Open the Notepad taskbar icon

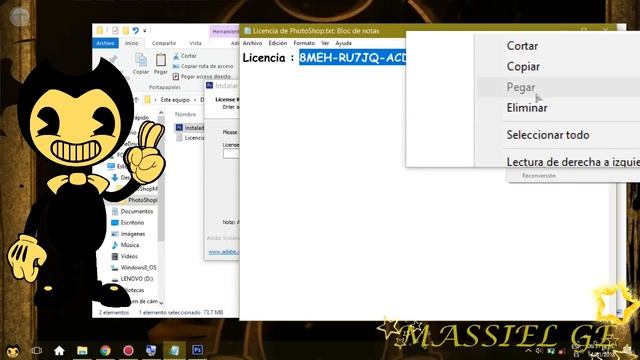click(174, 350)
